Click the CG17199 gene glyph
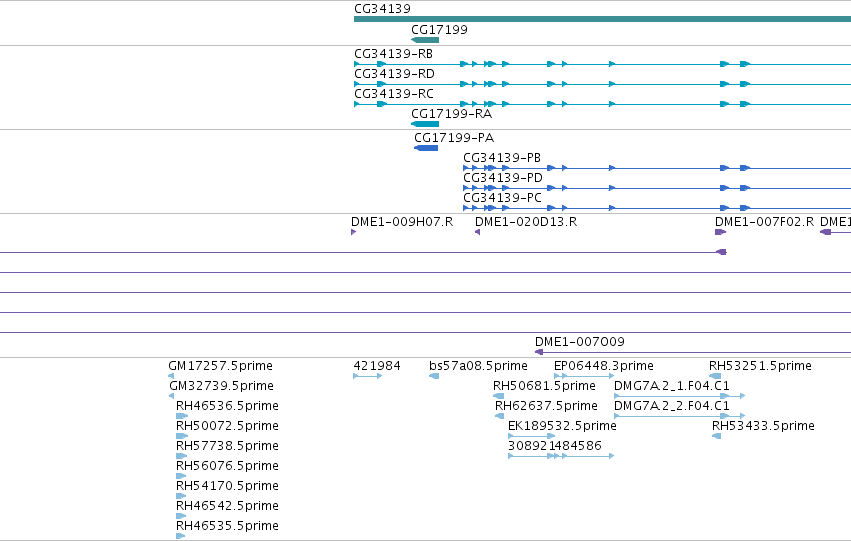The height and width of the screenshot is (541, 851). pos(425,40)
